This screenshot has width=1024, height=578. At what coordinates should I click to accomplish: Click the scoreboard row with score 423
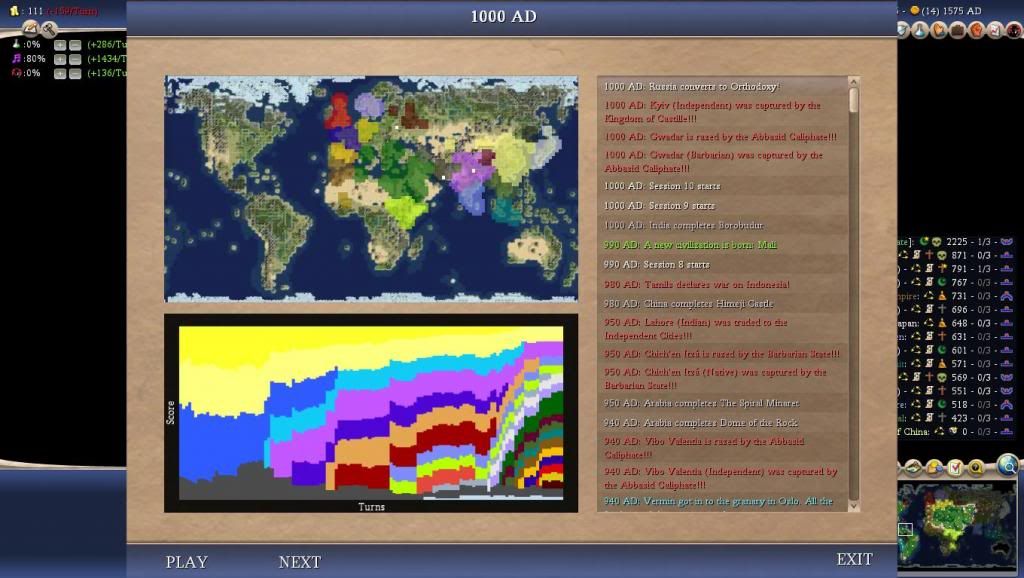coord(956,418)
